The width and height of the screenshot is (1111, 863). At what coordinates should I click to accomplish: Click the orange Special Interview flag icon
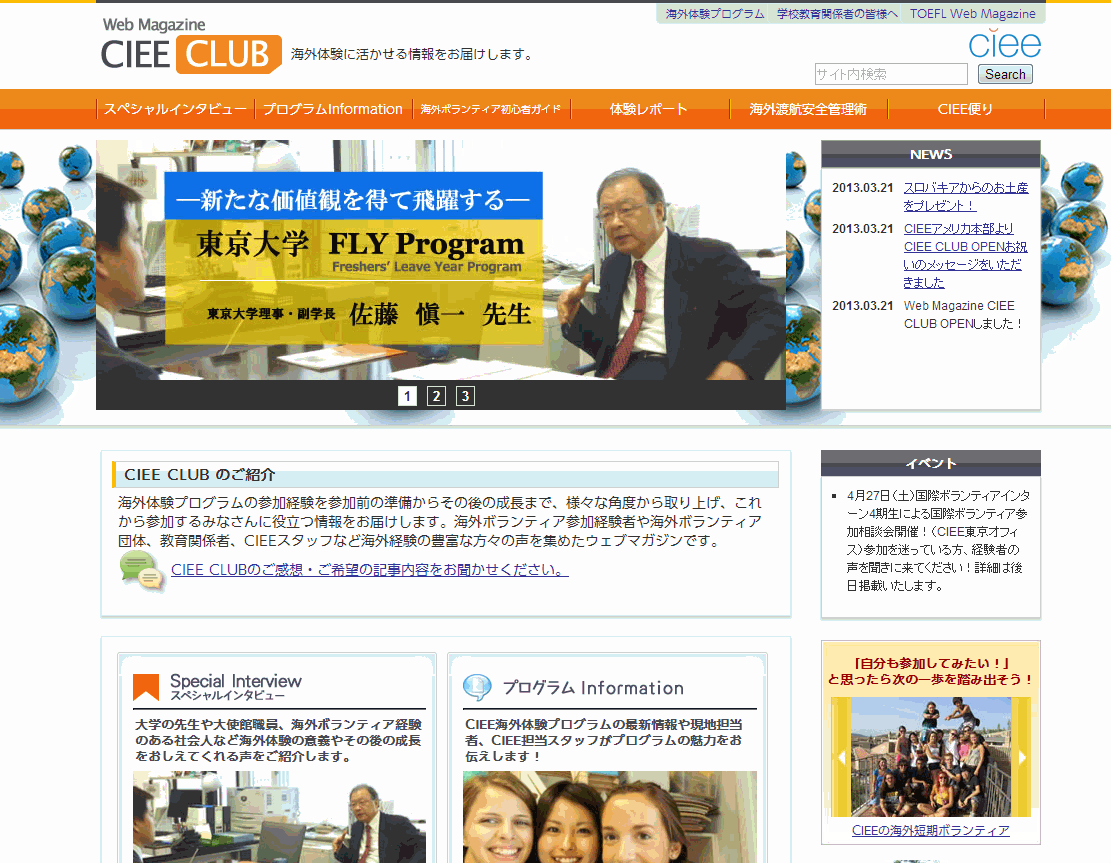(146, 687)
